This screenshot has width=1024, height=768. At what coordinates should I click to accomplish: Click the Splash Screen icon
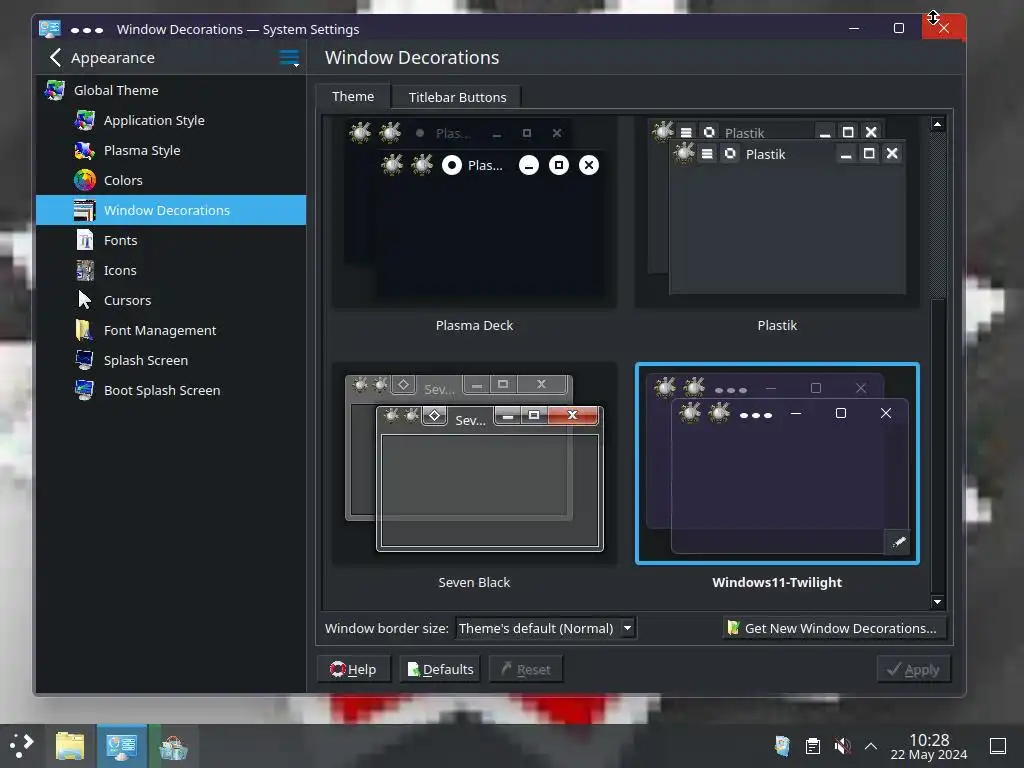(x=84, y=360)
